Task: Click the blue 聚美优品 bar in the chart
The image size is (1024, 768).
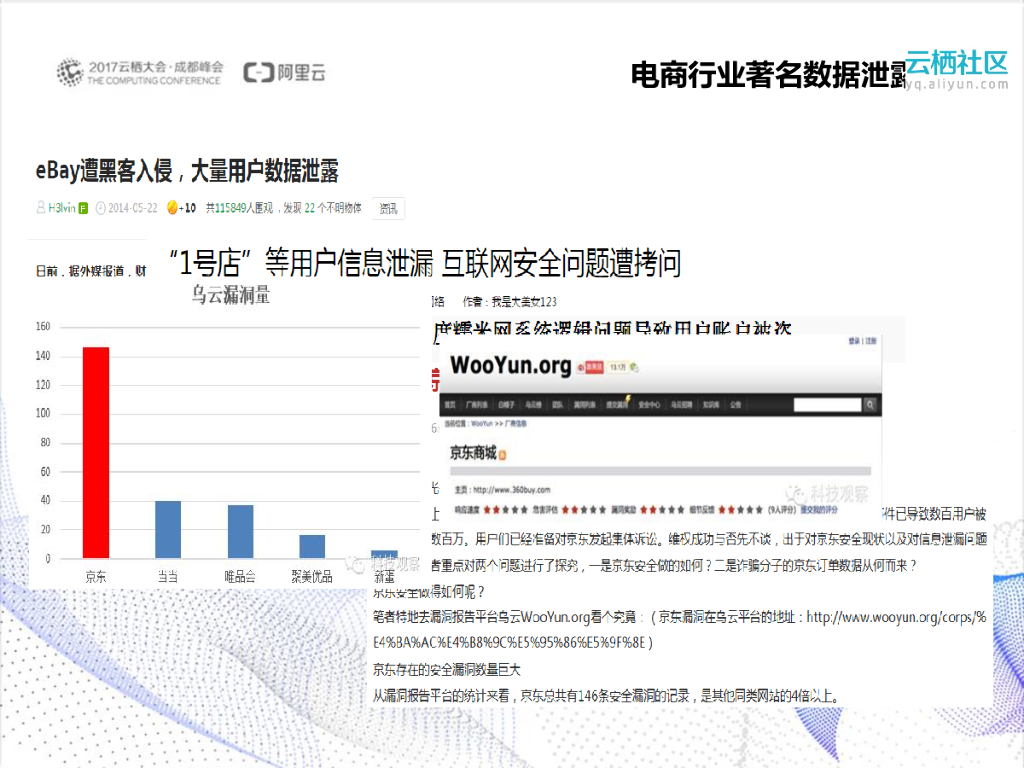Action: click(x=312, y=546)
